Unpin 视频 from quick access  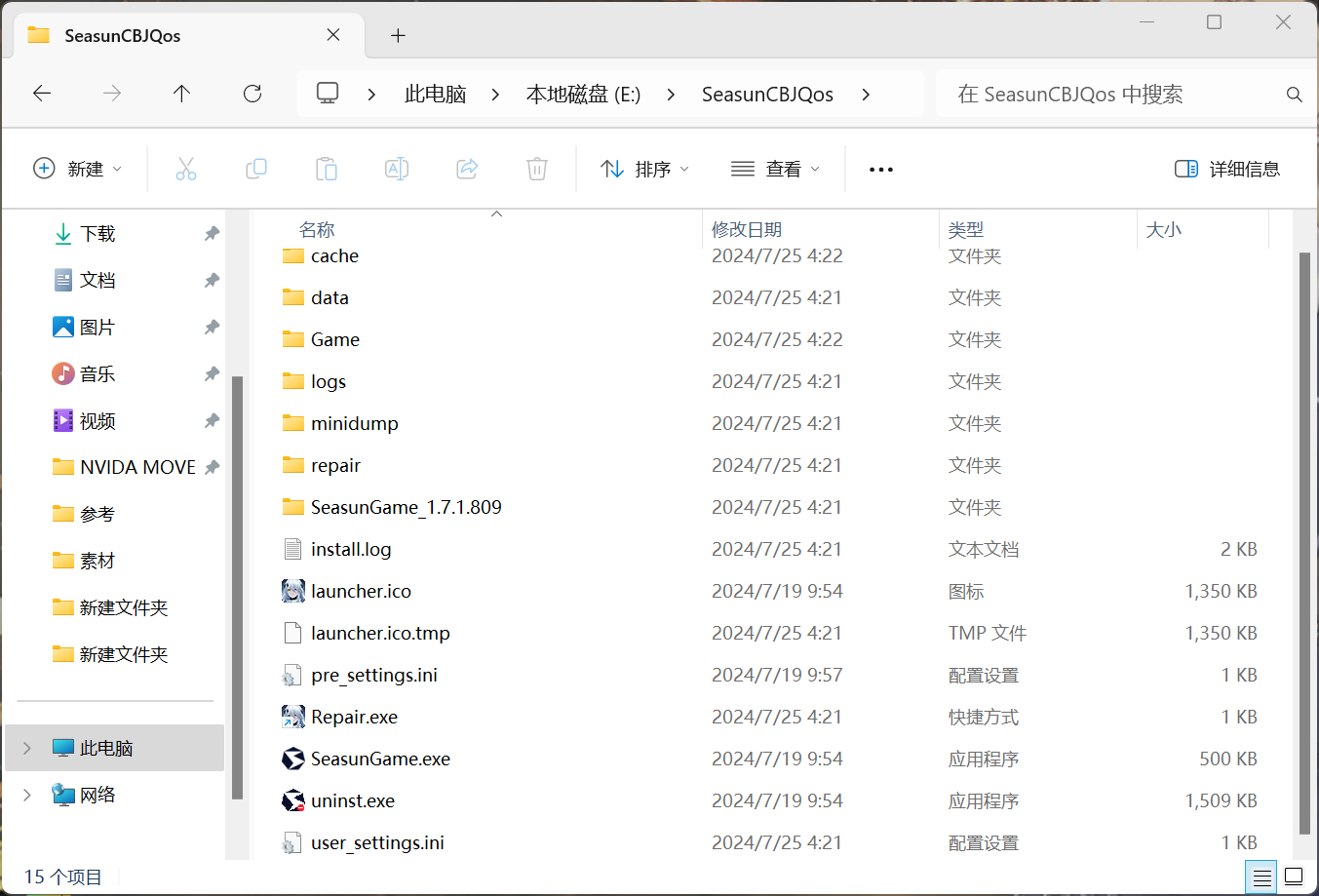click(x=212, y=420)
